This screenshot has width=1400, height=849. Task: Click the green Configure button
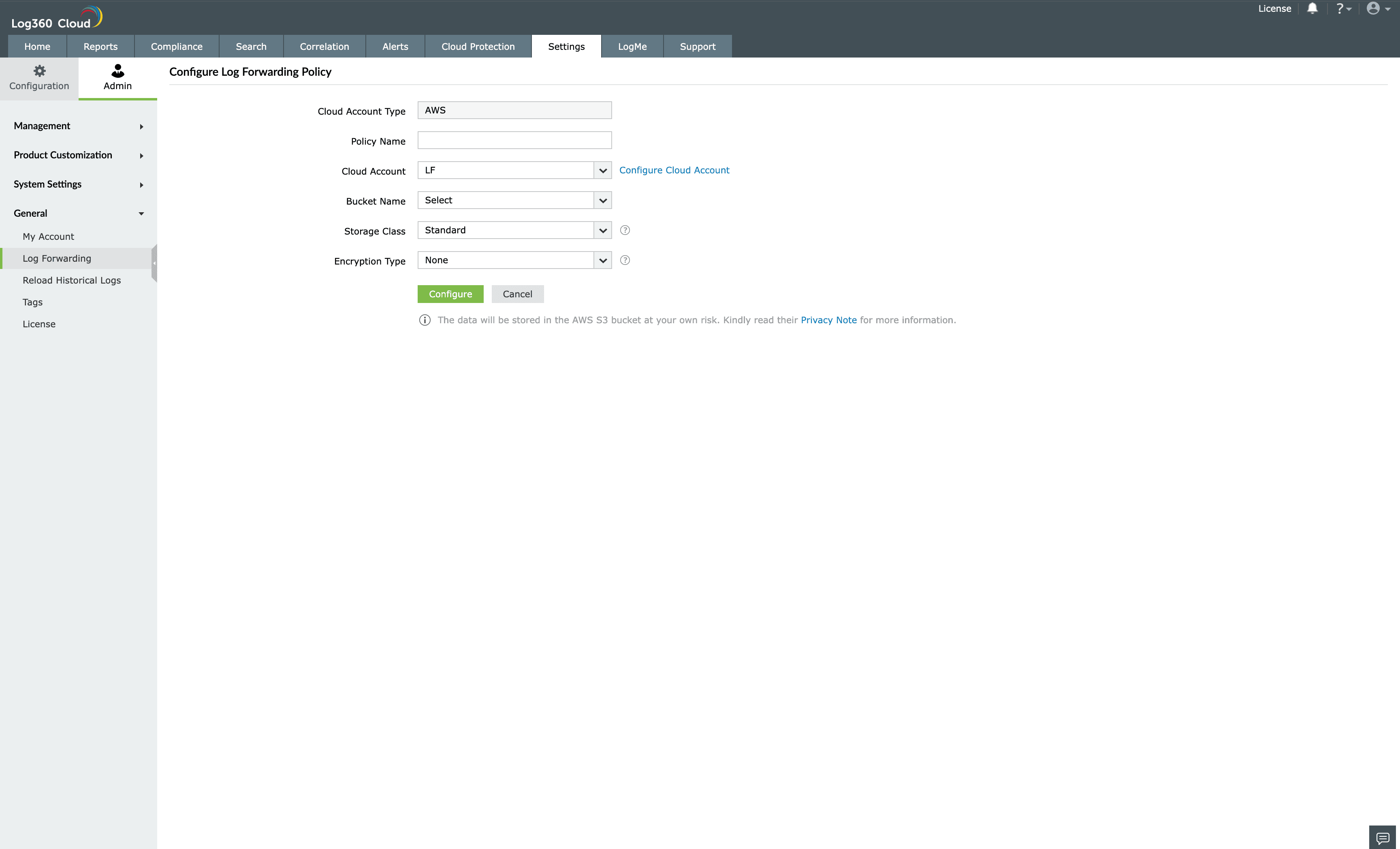point(450,294)
